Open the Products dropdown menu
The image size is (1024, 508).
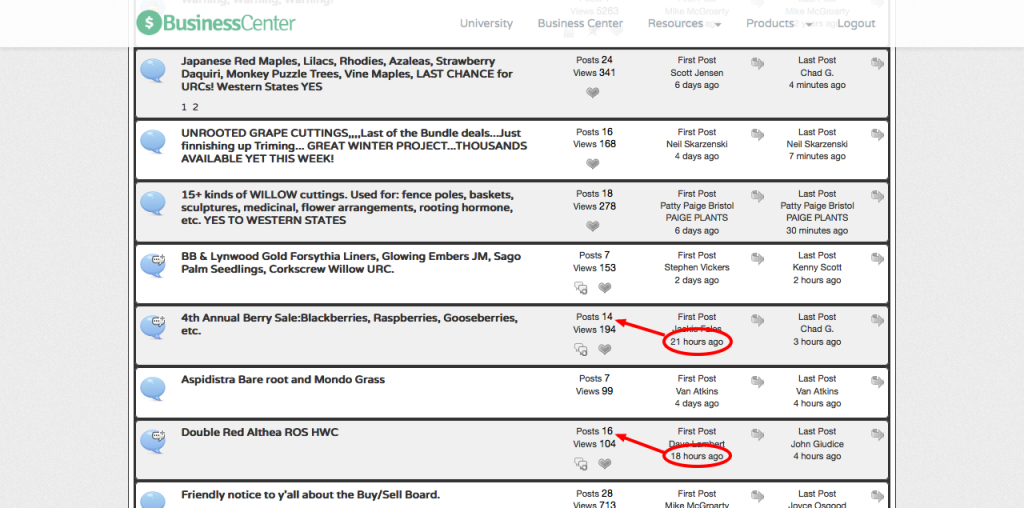[778, 23]
